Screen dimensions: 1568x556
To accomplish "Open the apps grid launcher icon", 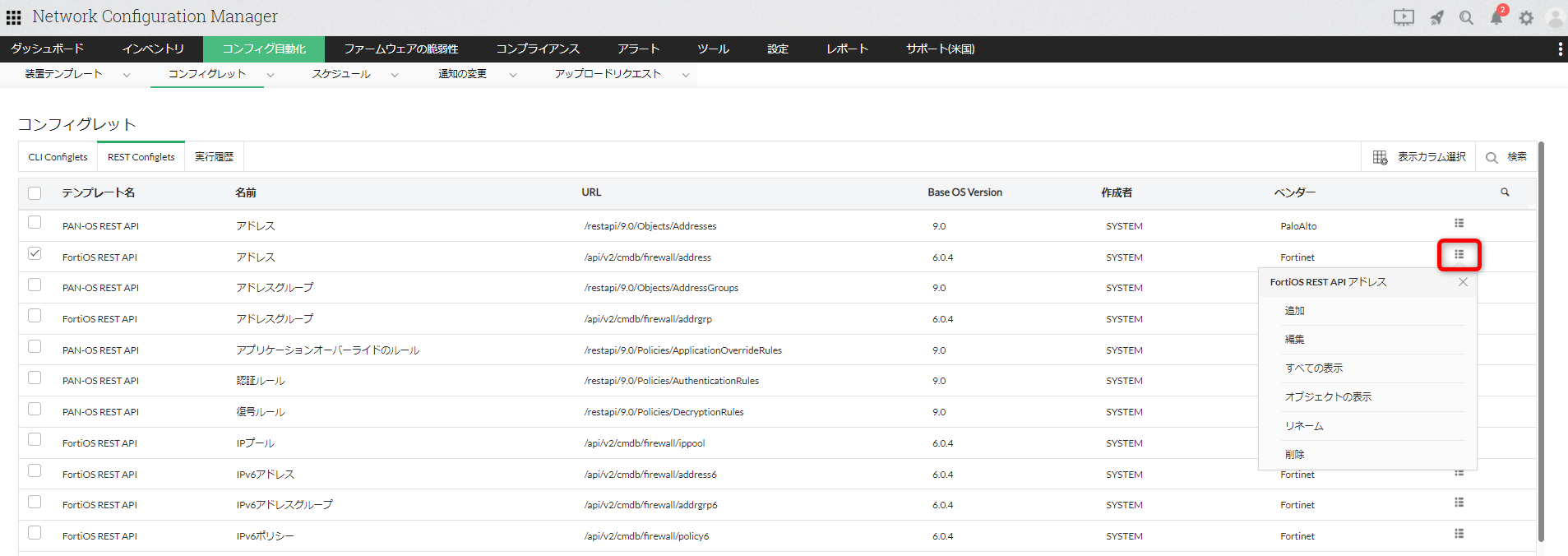I will click(x=13, y=17).
